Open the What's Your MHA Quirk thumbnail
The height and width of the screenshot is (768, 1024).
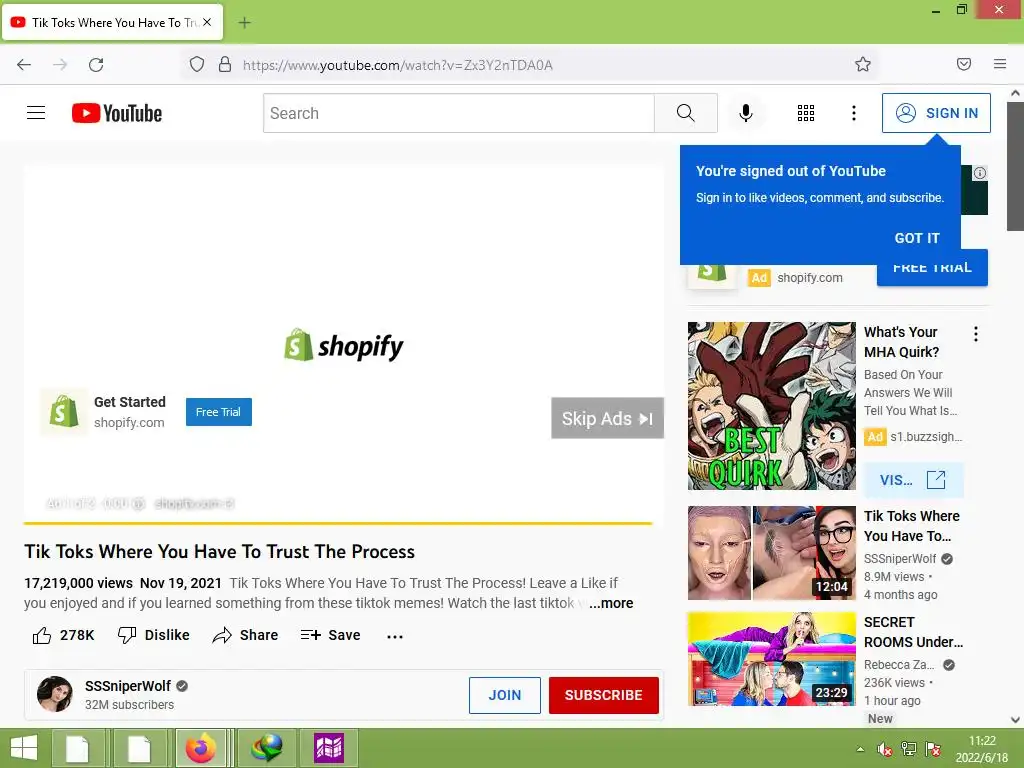pyautogui.click(x=771, y=406)
